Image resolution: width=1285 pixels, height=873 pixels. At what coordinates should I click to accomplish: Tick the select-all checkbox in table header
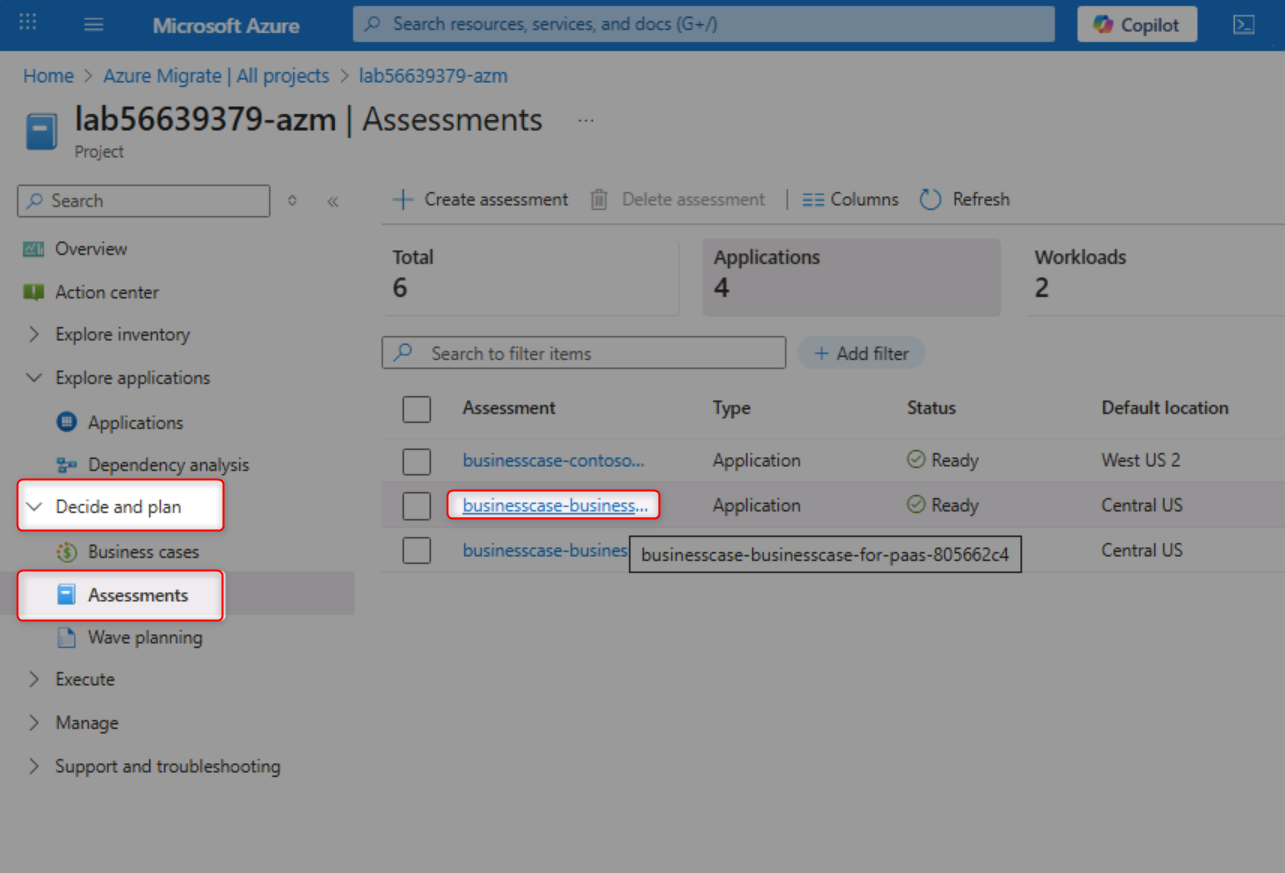coord(417,409)
